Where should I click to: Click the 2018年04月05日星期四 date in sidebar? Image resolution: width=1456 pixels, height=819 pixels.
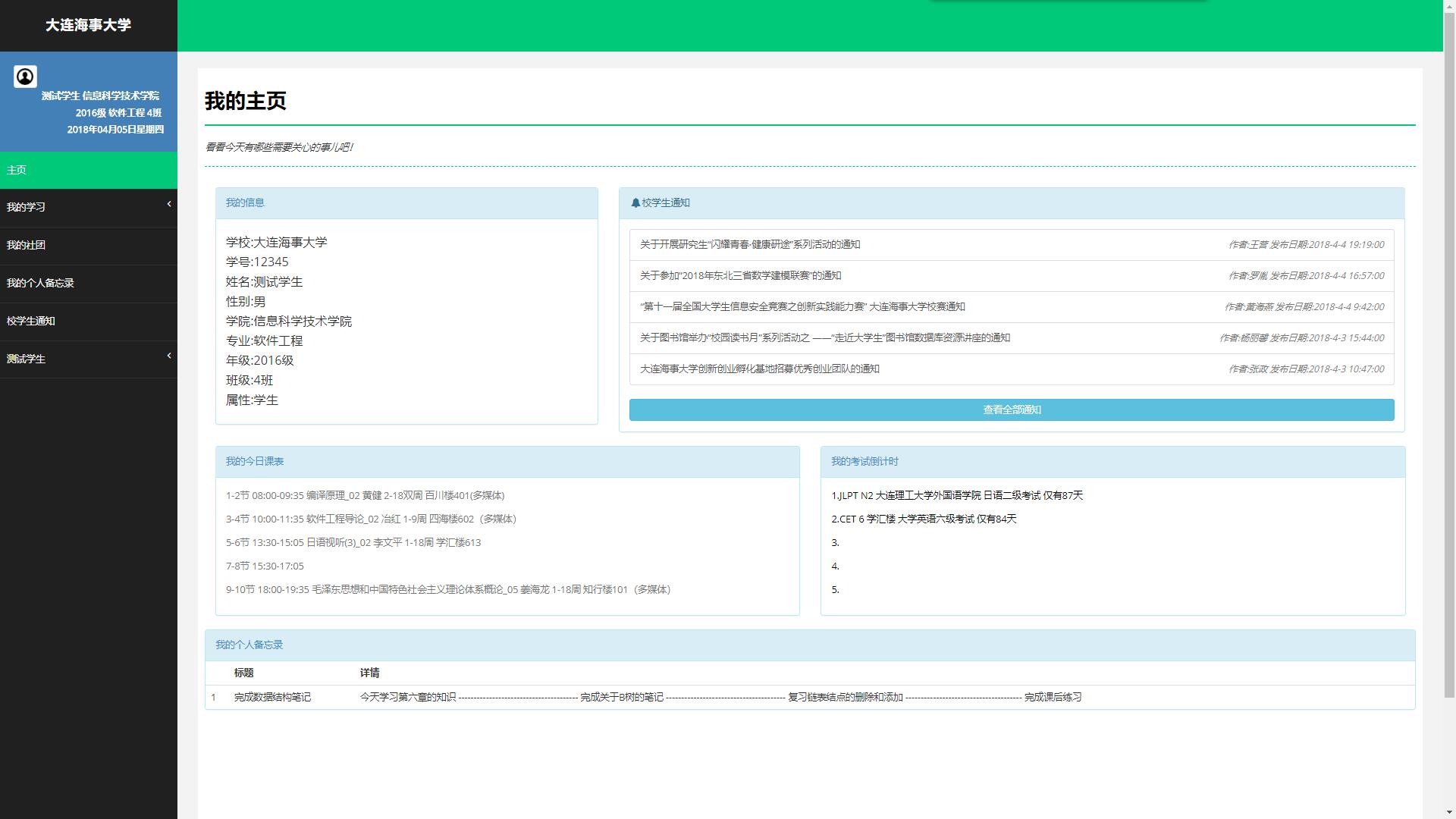(115, 130)
